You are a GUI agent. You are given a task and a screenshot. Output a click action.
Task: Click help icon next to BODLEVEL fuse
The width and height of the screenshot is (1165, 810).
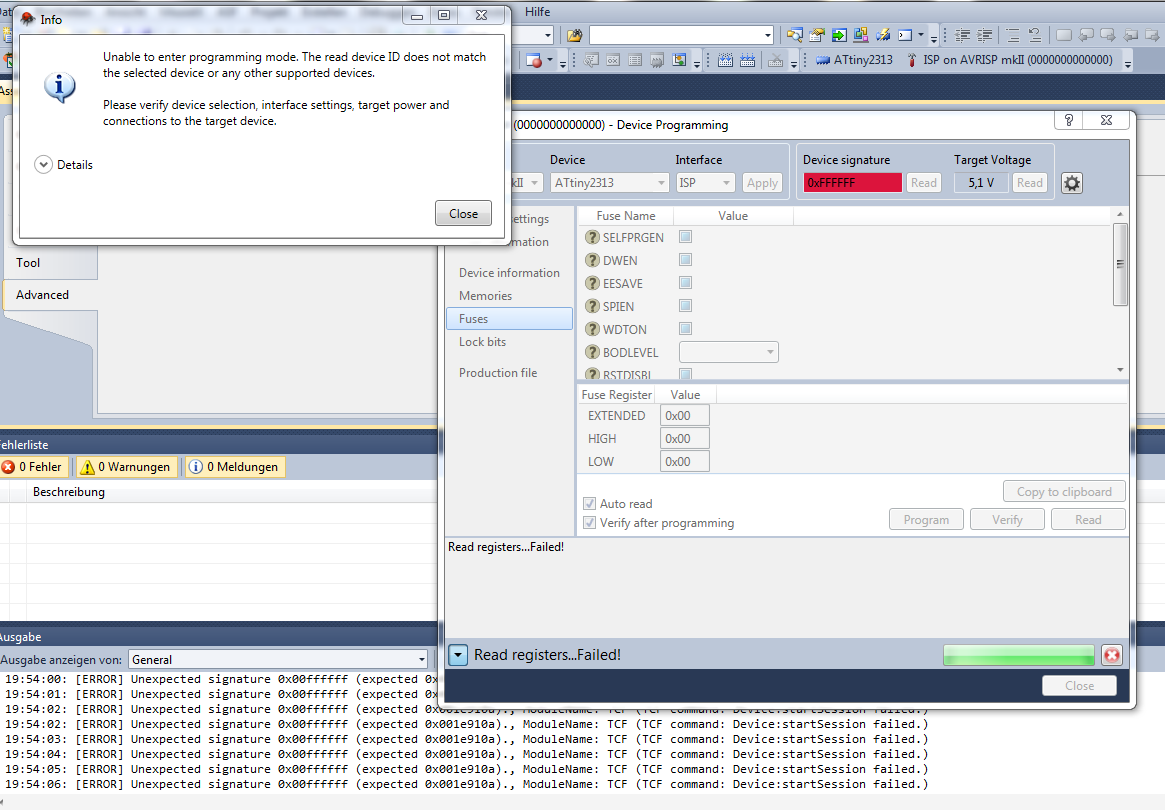(x=592, y=352)
